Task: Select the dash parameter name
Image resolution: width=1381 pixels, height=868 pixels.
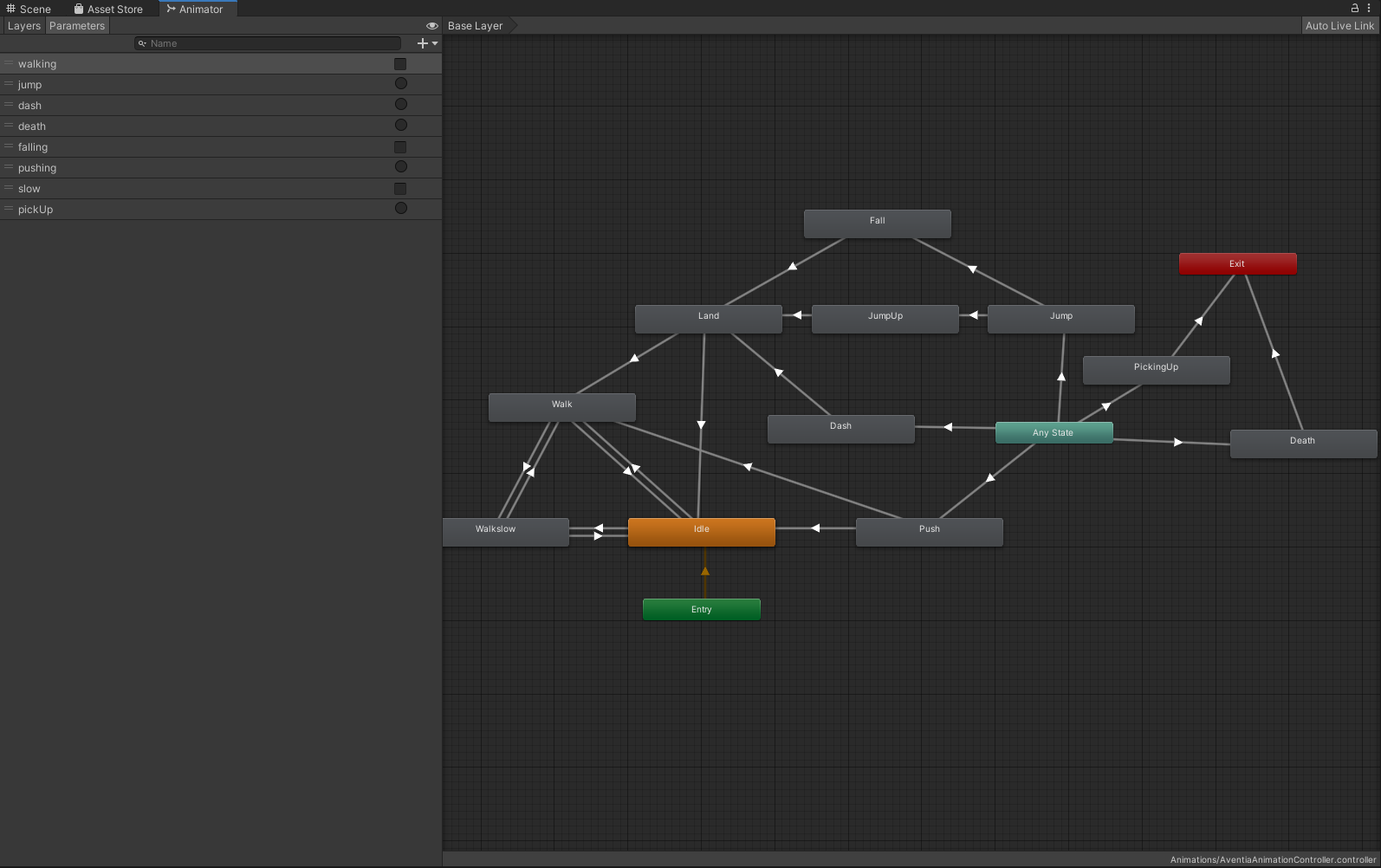Action: 29,106
